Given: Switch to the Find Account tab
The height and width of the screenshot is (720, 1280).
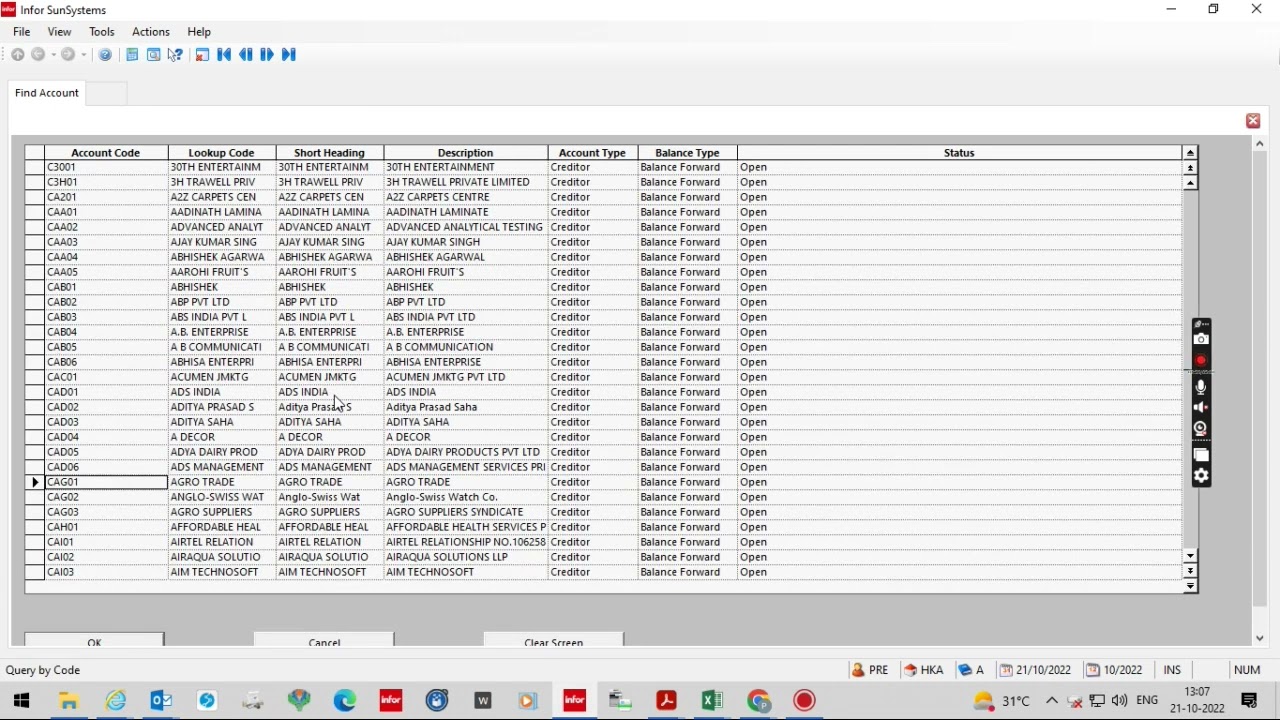Looking at the screenshot, I should [x=47, y=93].
